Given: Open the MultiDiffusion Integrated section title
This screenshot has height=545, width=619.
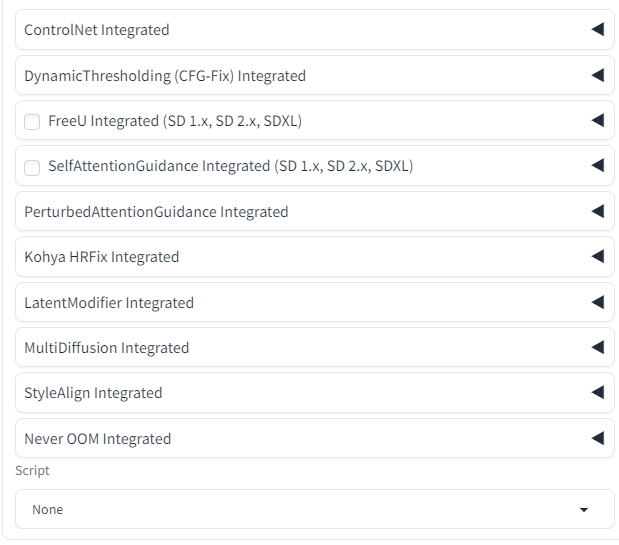Looking at the screenshot, I should (107, 348).
